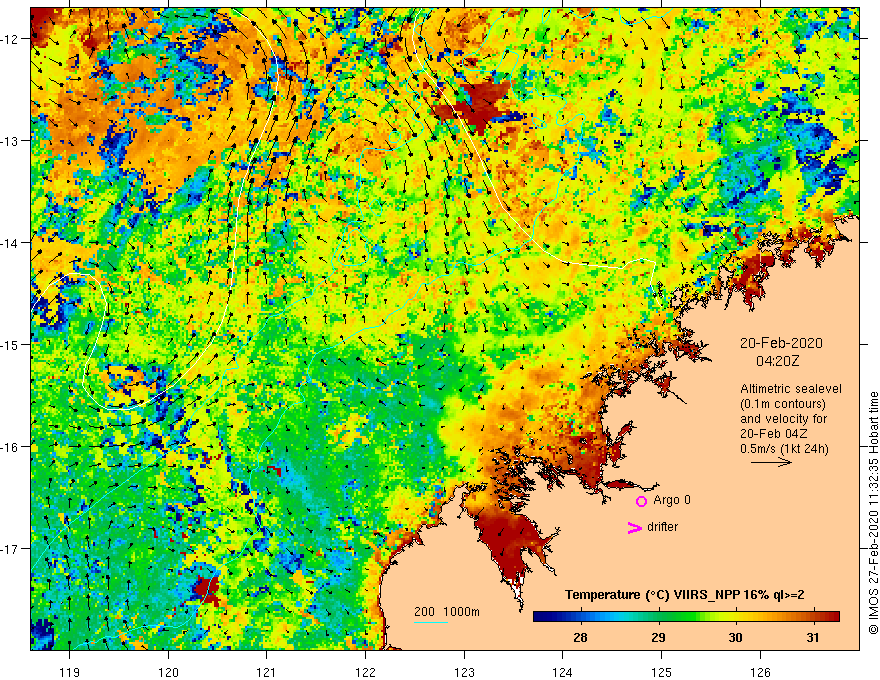Screen dimensions: 880x680
Task: Click the 0.5m/s velocity scale arrow
Action: pos(771,462)
